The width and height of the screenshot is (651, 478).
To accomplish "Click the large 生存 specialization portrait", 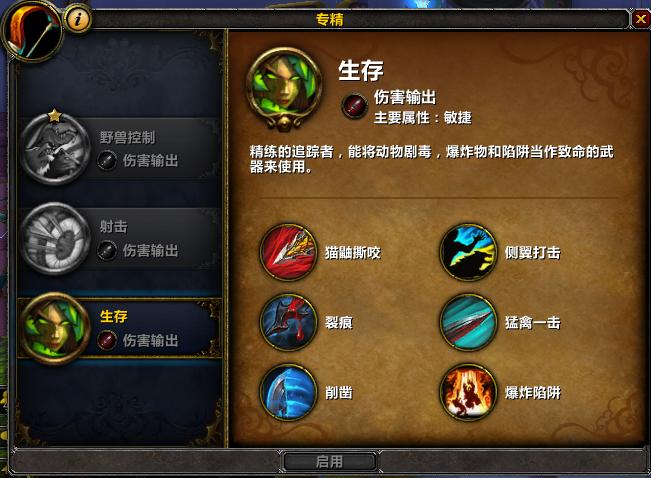I will (284, 88).
